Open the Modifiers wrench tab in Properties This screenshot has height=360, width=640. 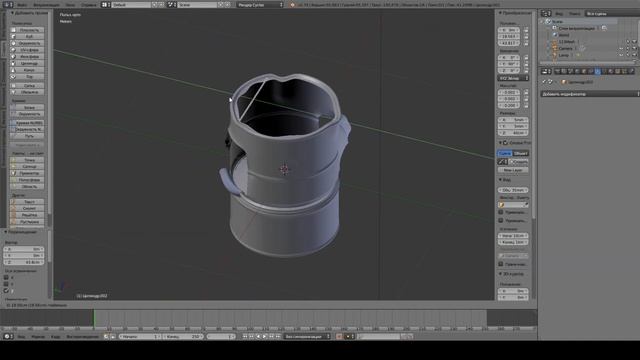coord(598,71)
